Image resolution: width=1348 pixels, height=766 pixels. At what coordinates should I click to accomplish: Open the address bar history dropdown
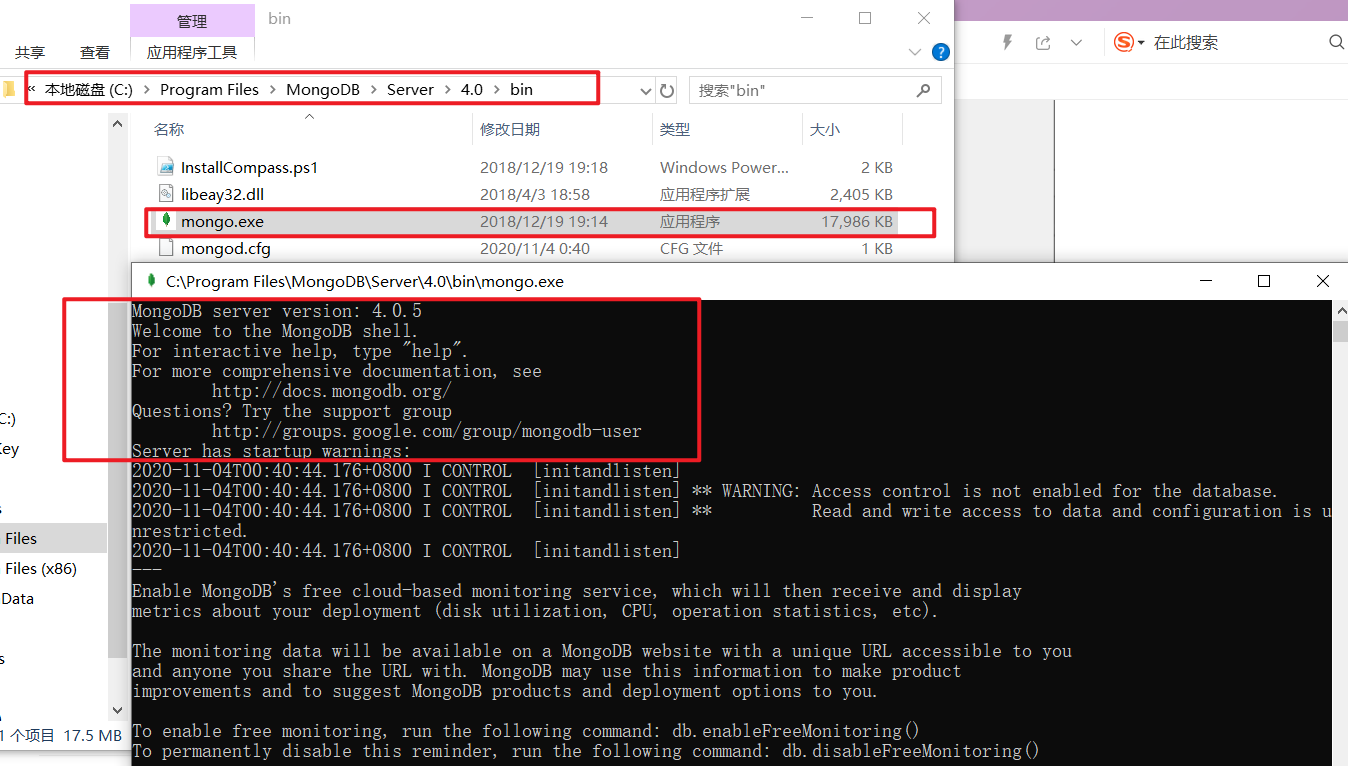[x=646, y=90]
